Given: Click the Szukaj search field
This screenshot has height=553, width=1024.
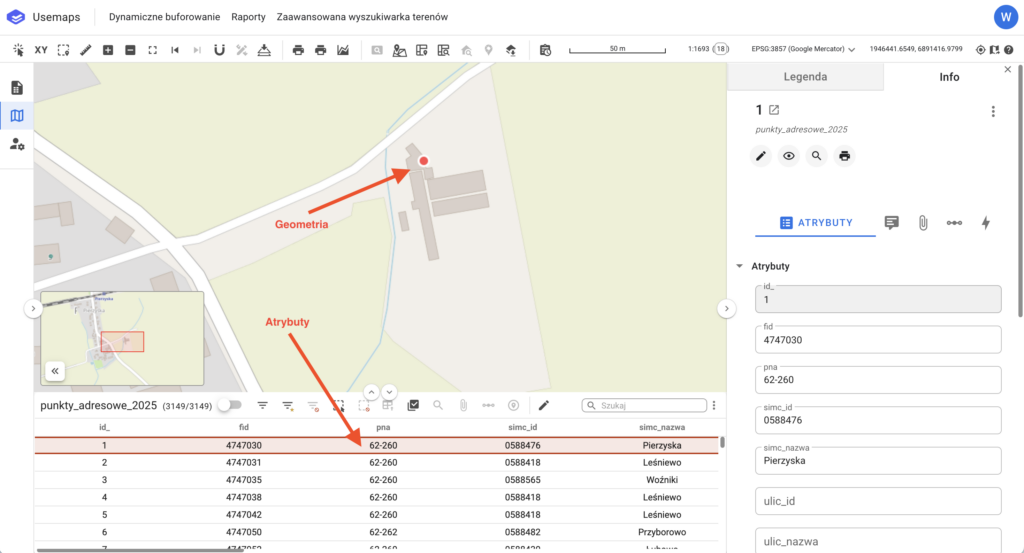Looking at the screenshot, I should 648,406.
